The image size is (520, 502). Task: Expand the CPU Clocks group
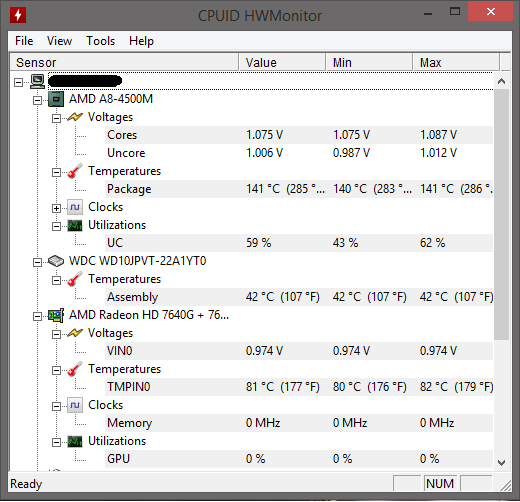[x=56, y=208]
